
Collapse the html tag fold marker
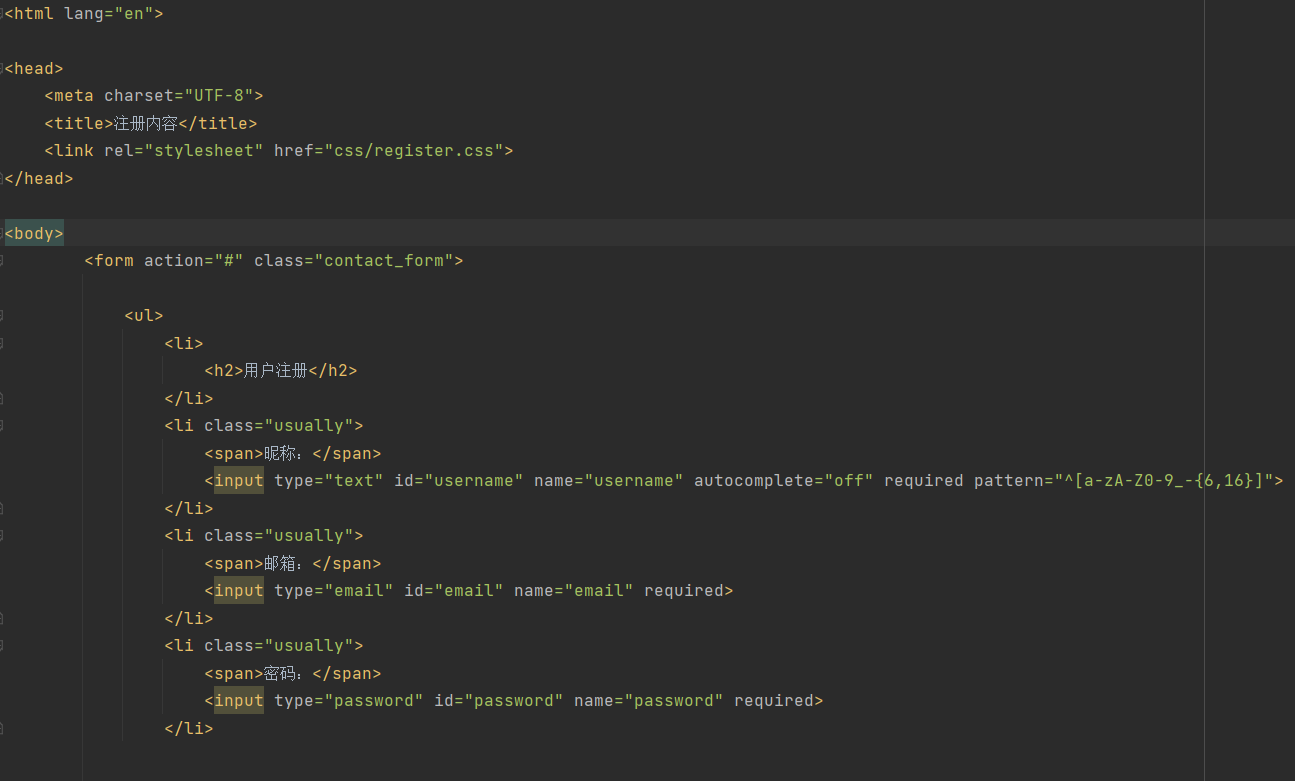[x=2, y=14]
